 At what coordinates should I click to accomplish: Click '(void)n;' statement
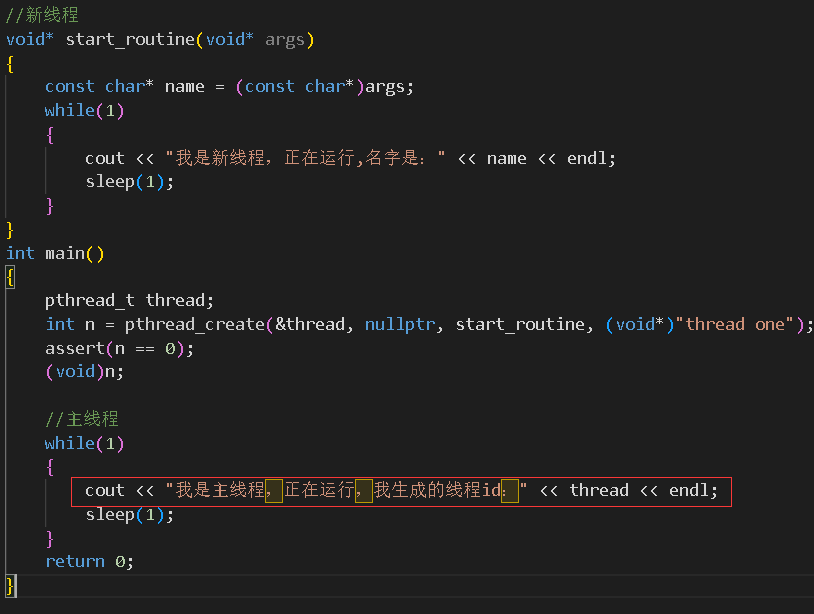coord(85,372)
